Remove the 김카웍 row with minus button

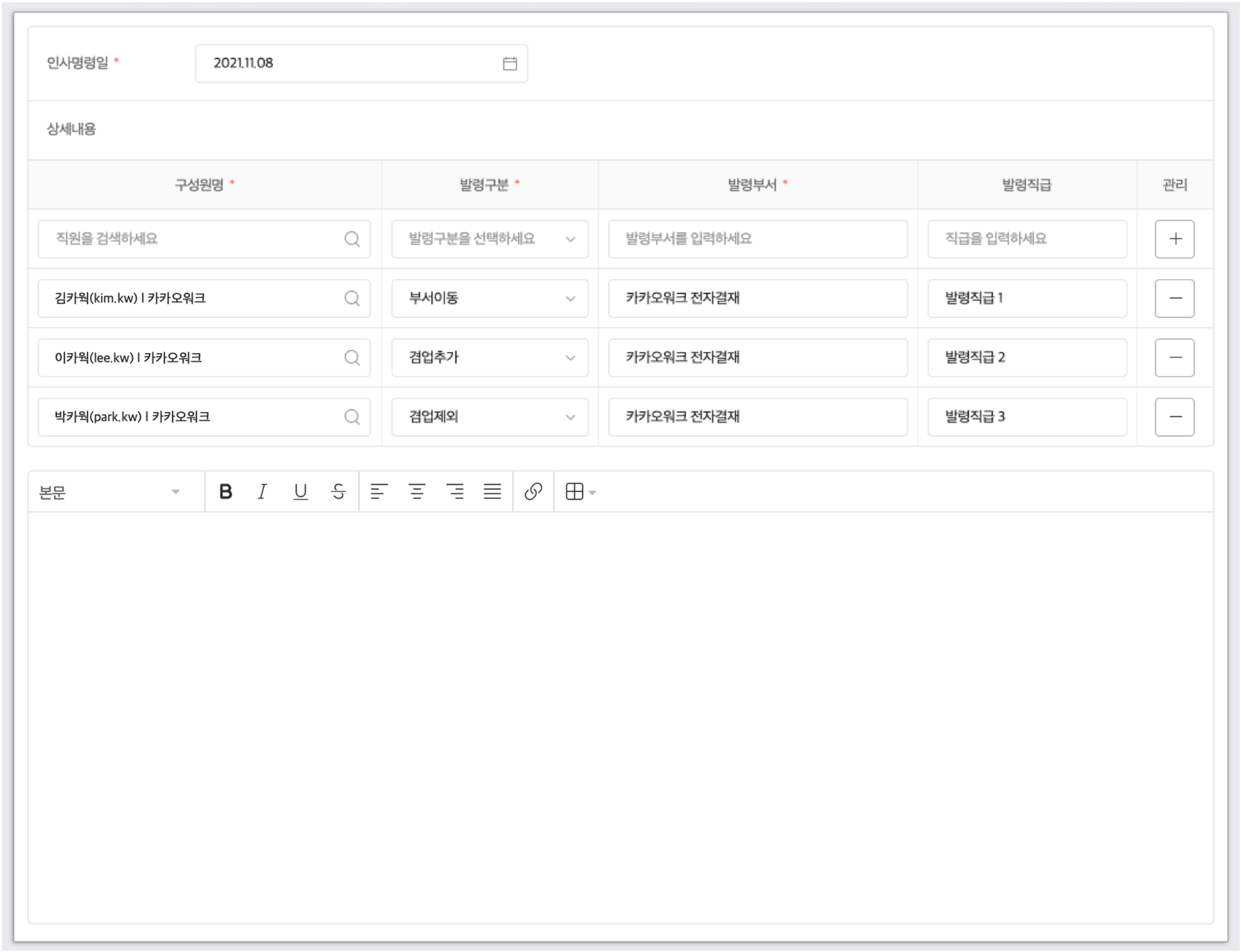1175,299
